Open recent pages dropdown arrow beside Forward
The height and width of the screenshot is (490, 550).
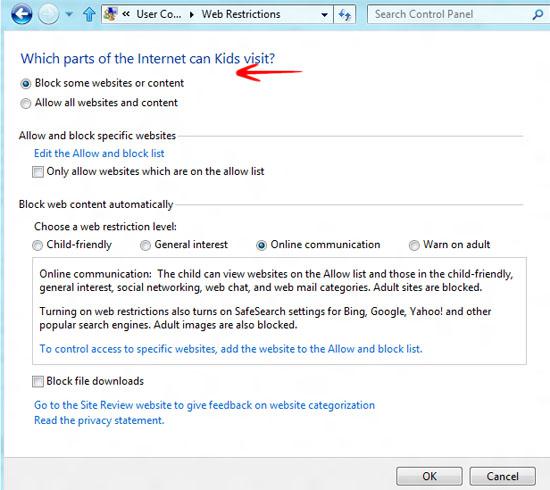click(69, 14)
